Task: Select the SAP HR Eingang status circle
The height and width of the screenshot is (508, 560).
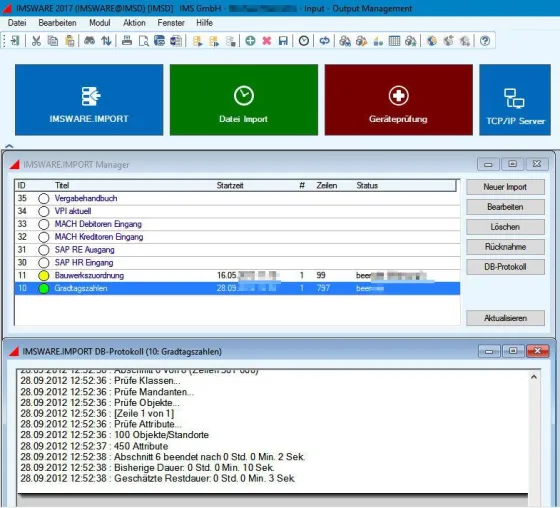Action: tap(44, 263)
